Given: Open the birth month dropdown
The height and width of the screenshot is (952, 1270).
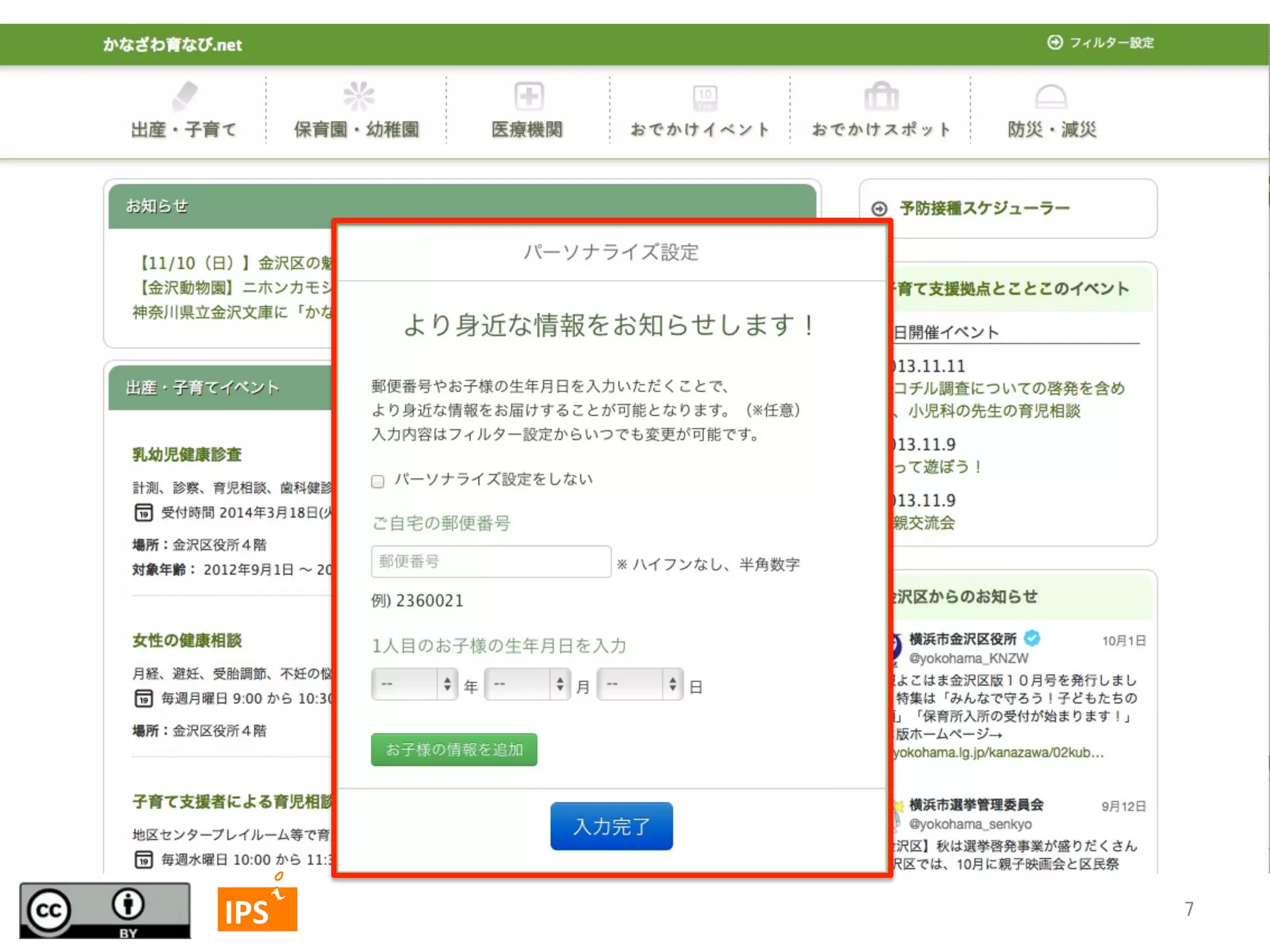Looking at the screenshot, I should (527, 684).
